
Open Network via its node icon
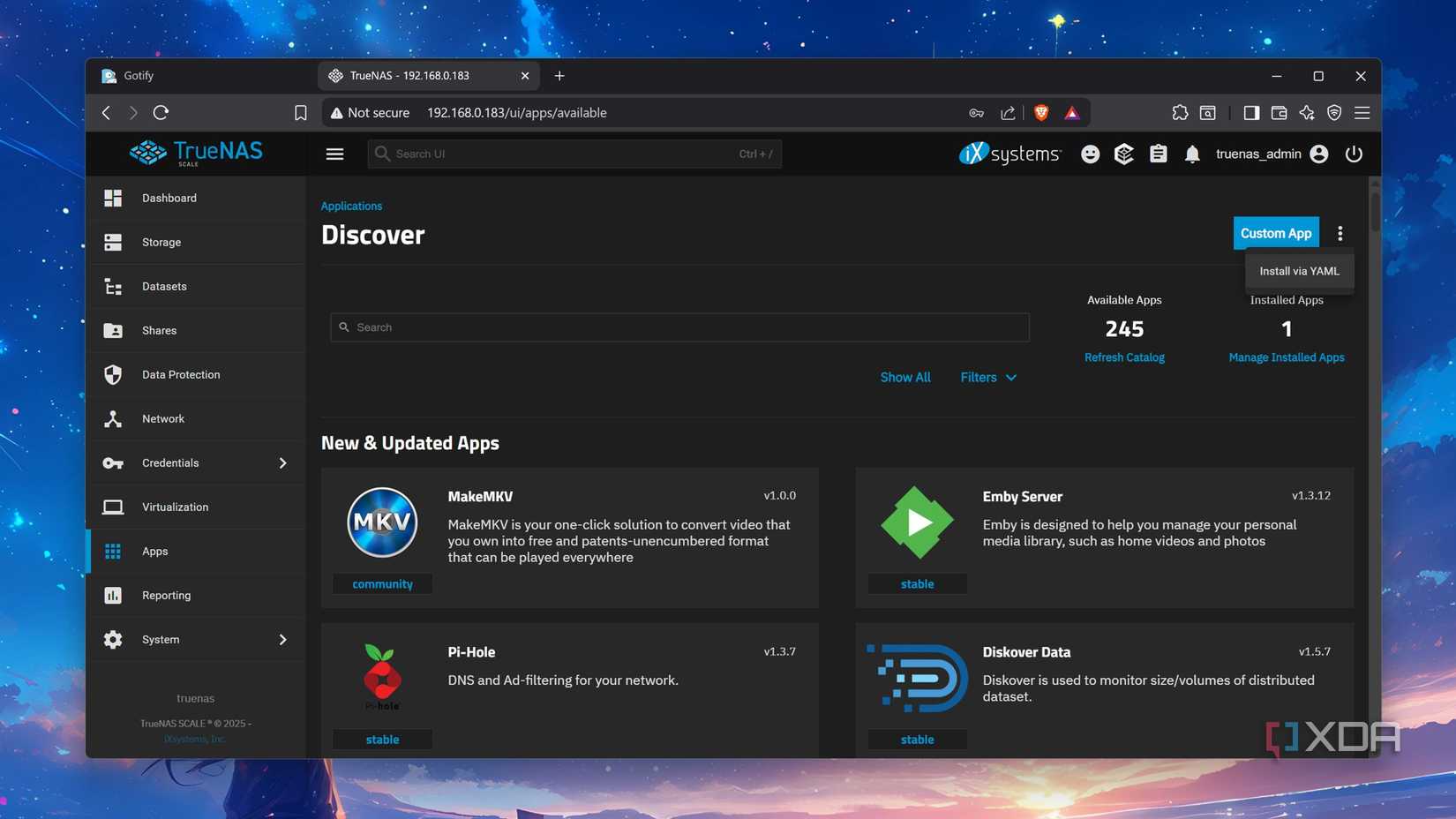tap(113, 418)
